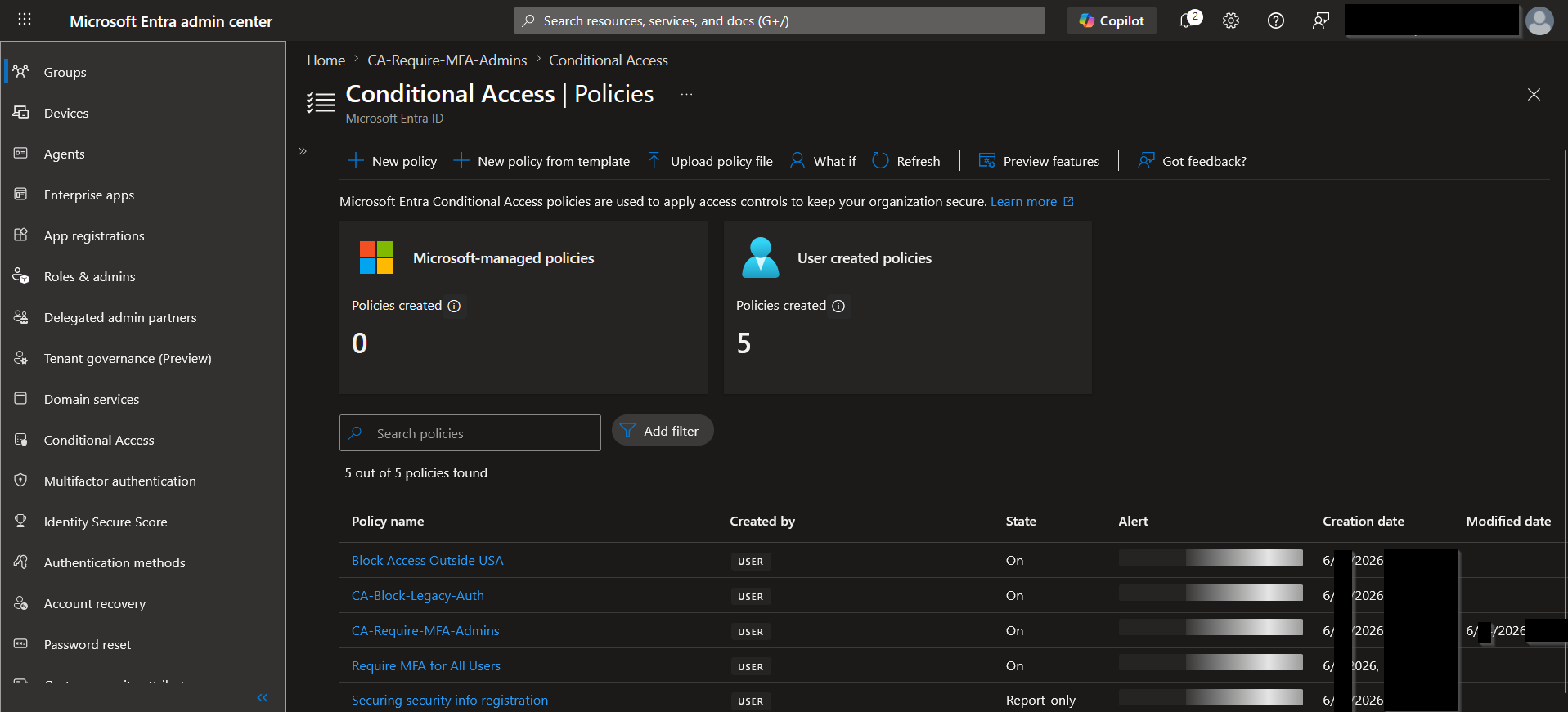Select Domain services in sidebar
Viewport: 1568px width, 712px height.
(92, 399)
